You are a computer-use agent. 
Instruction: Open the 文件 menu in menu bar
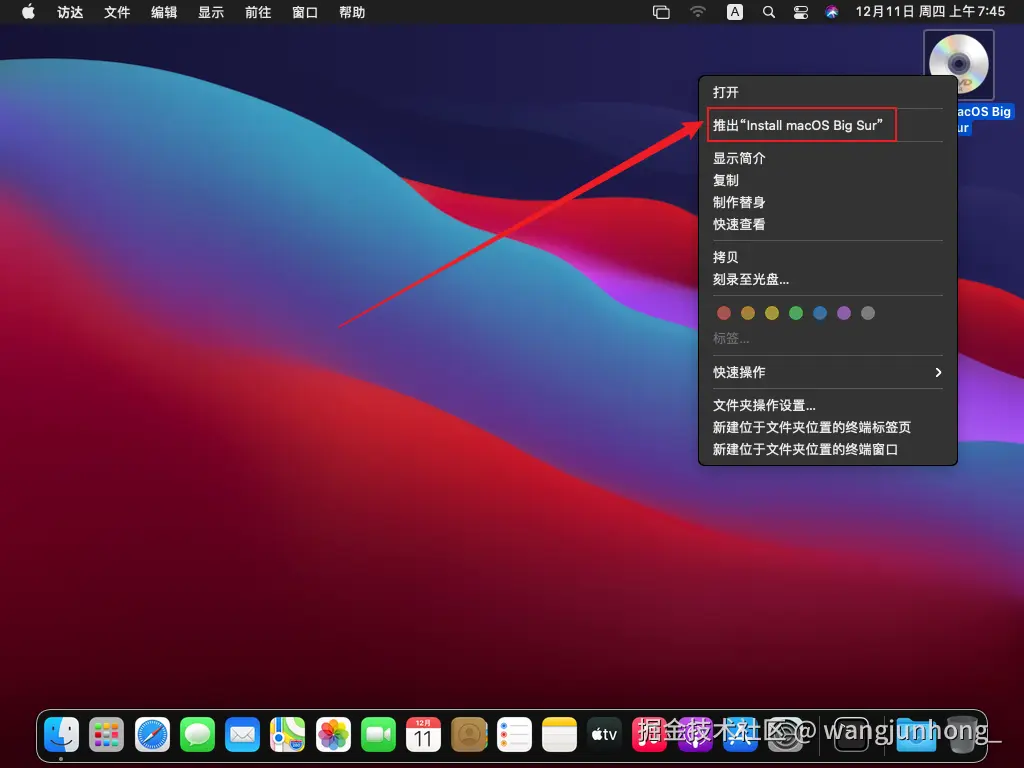pos(117,12)
